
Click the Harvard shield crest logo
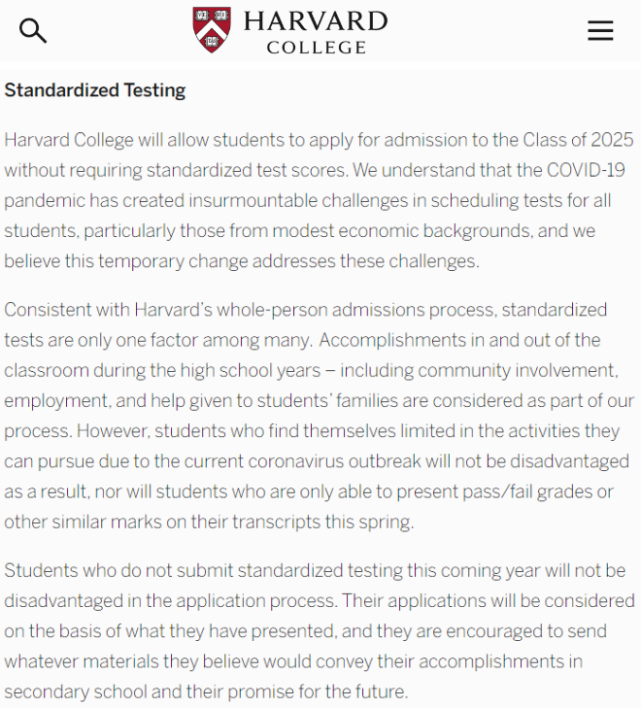pos(211,30)
